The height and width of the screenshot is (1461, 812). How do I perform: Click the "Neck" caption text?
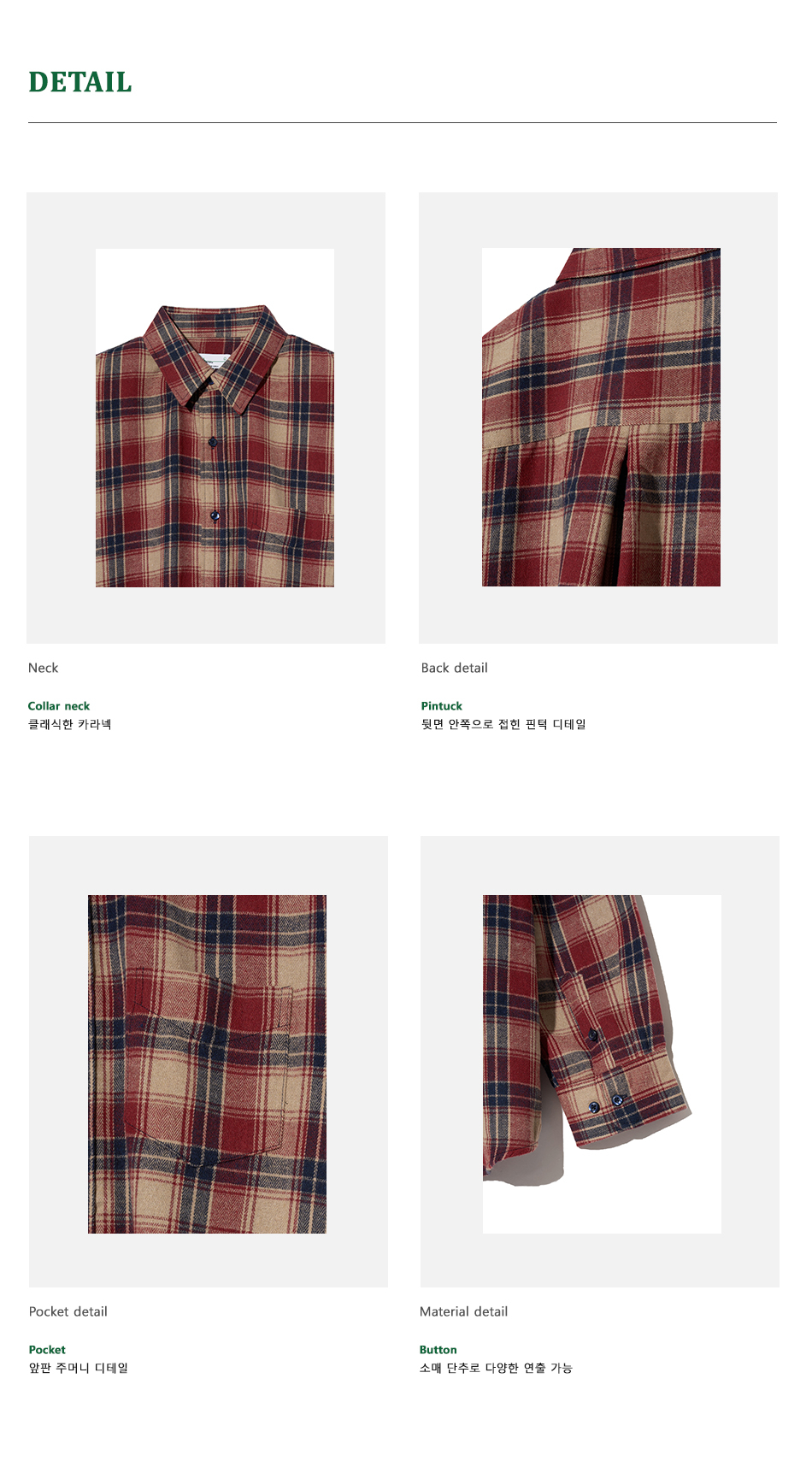click(x=43, y=668)
